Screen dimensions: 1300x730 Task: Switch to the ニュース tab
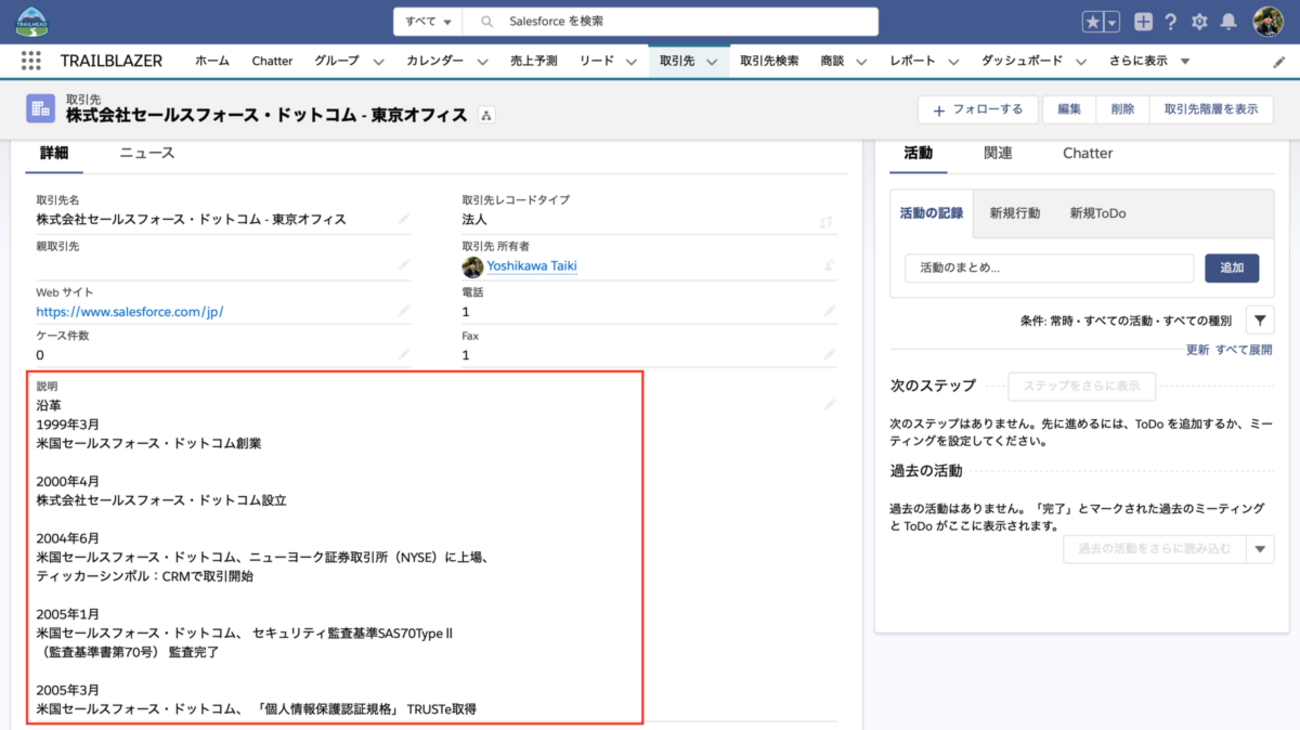pyautogui.click(x=147, y=153)
